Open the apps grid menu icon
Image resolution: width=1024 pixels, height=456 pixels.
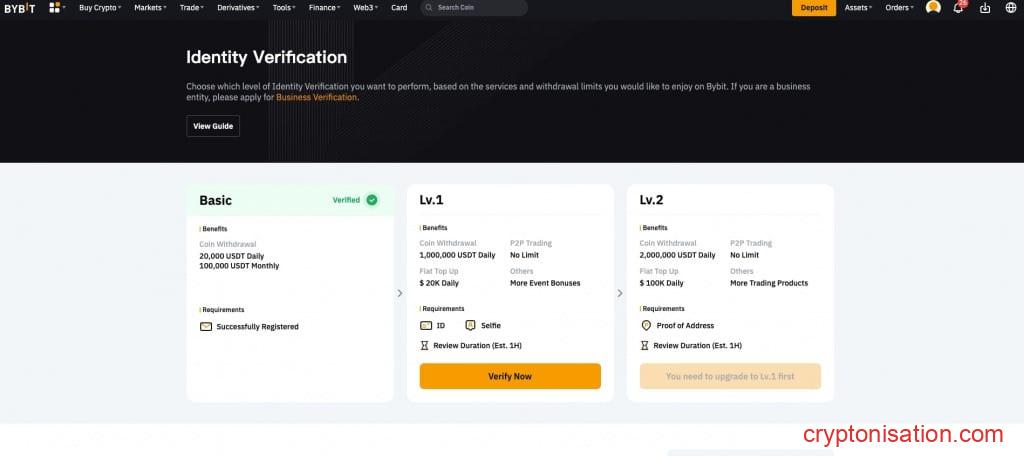[x=54, y=8]
